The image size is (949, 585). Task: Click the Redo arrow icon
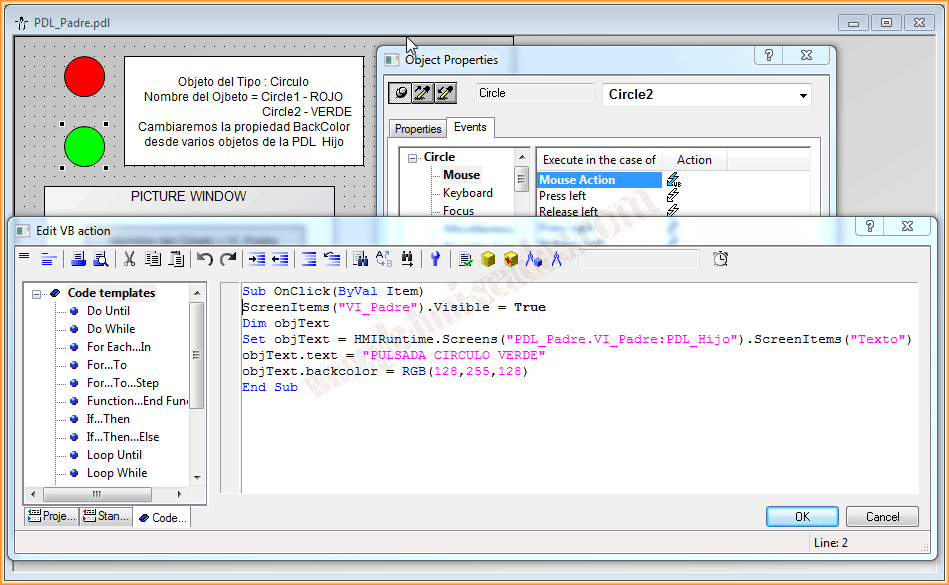(228, 259)
